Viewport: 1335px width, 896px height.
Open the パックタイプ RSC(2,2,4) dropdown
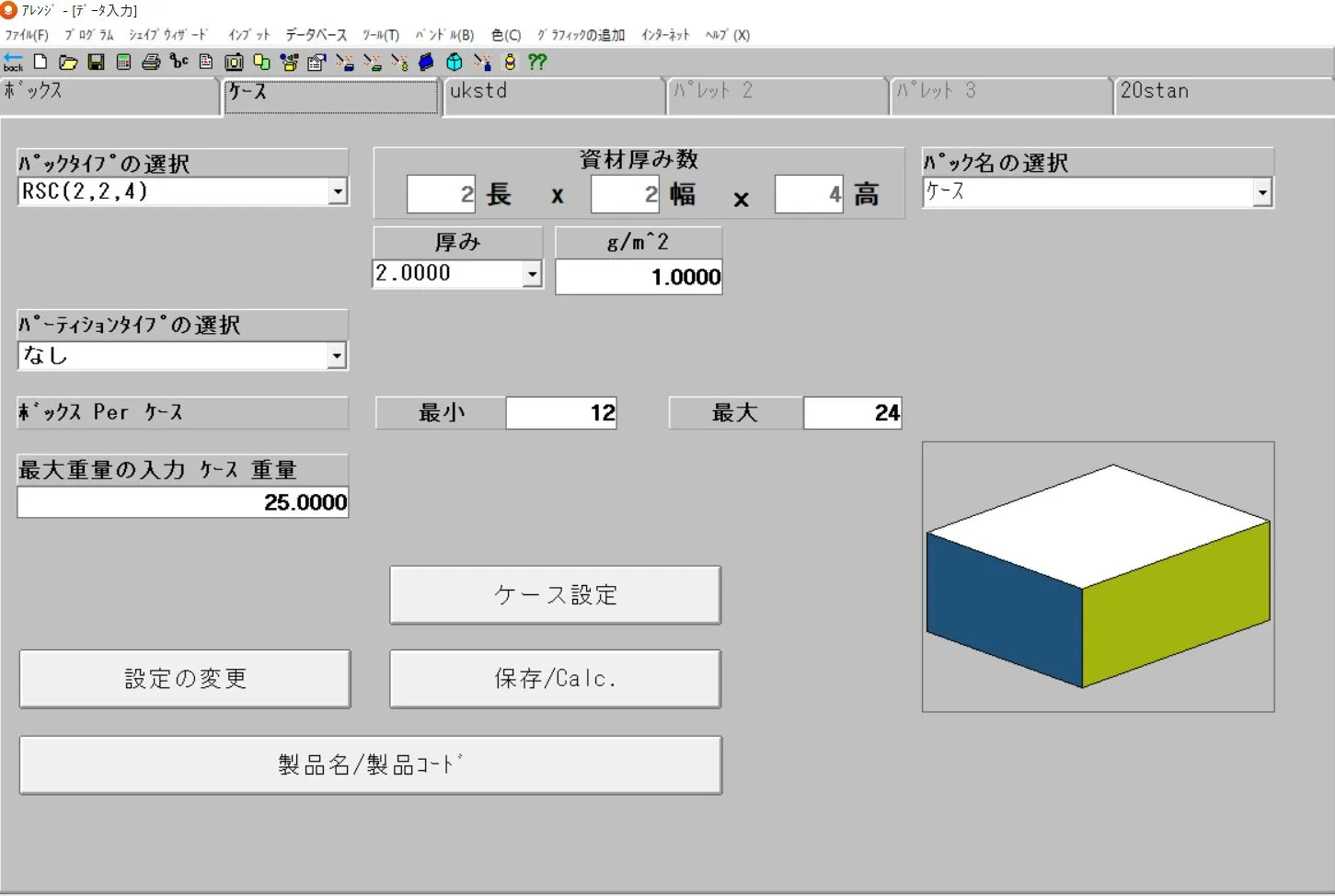(338, 191)
